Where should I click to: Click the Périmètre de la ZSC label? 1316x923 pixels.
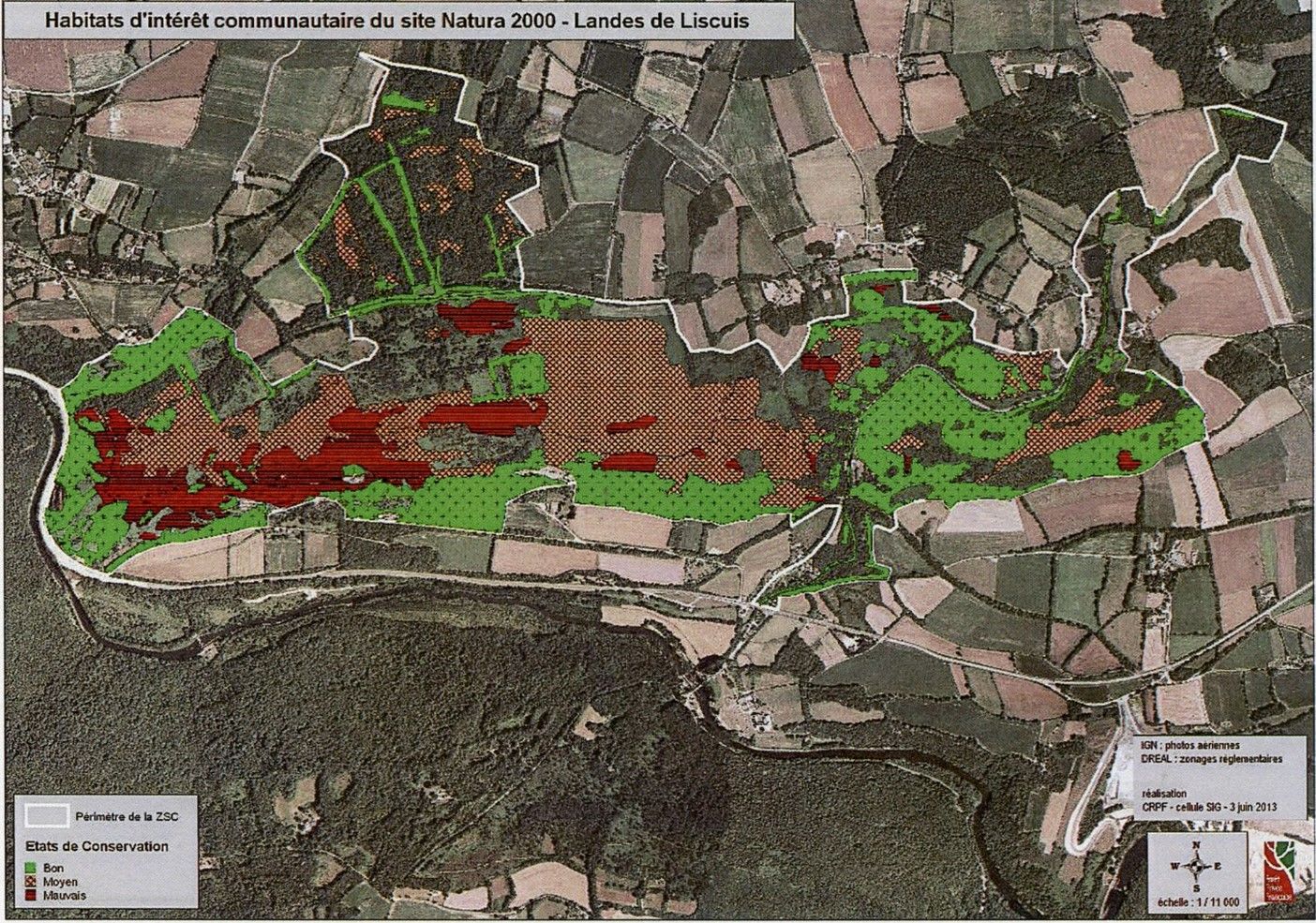(x=126, y=816)
